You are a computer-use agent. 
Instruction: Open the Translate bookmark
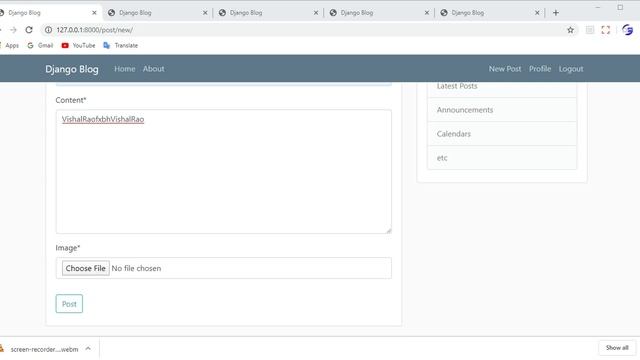[120, 45]
